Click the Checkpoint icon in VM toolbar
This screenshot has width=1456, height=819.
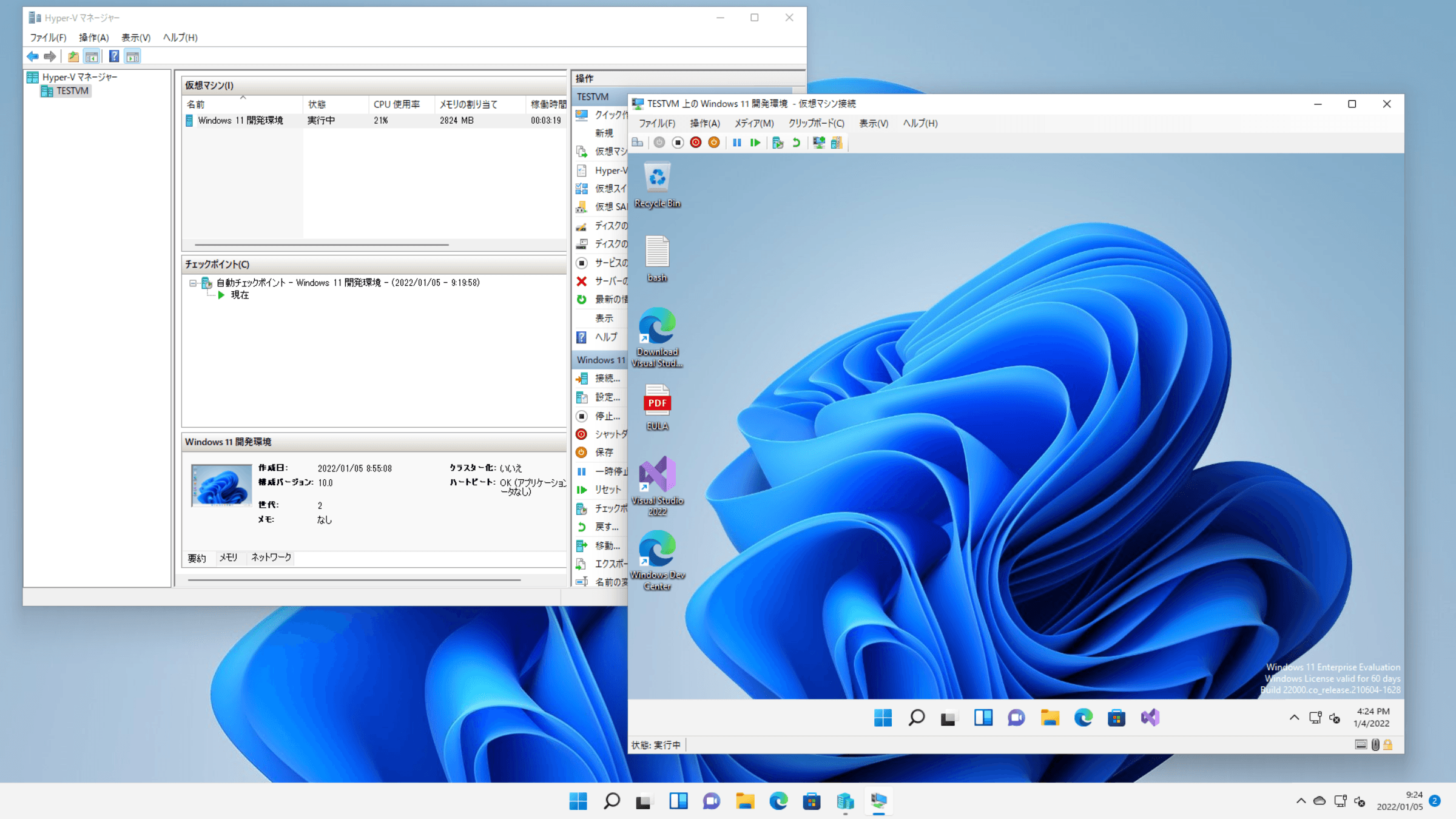pyautogui.click(x=778, y=143)
